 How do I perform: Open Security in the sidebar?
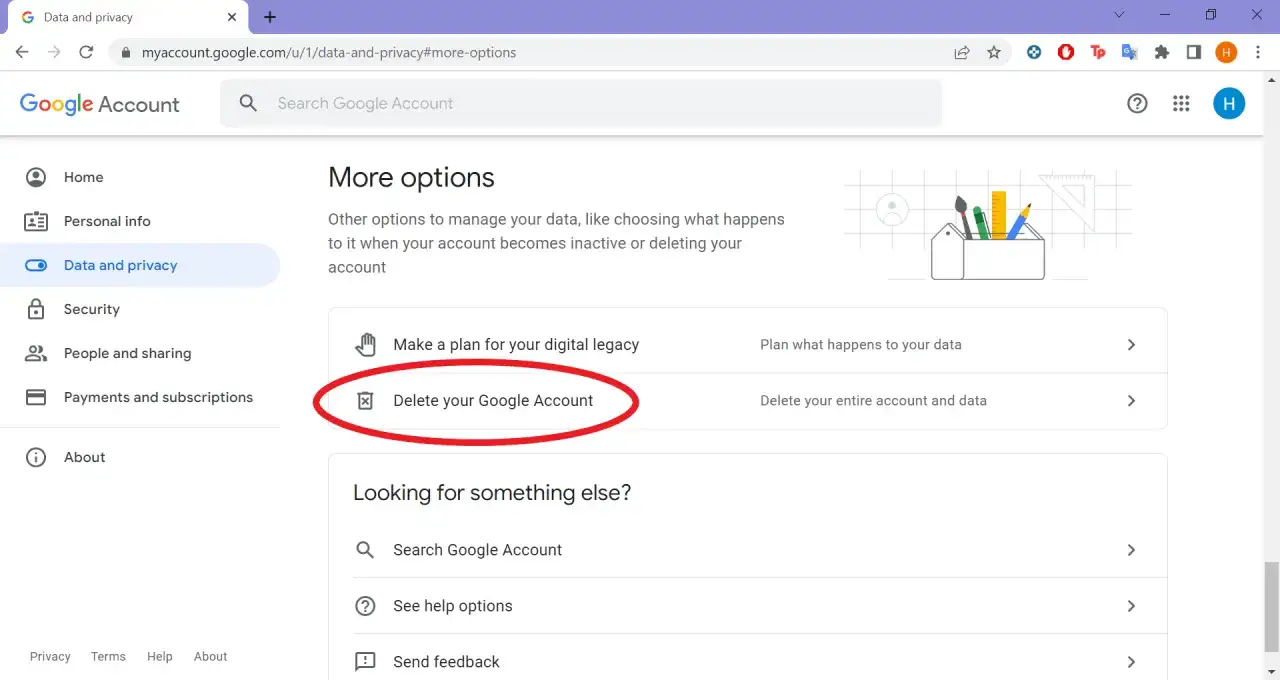coord(140,309)
